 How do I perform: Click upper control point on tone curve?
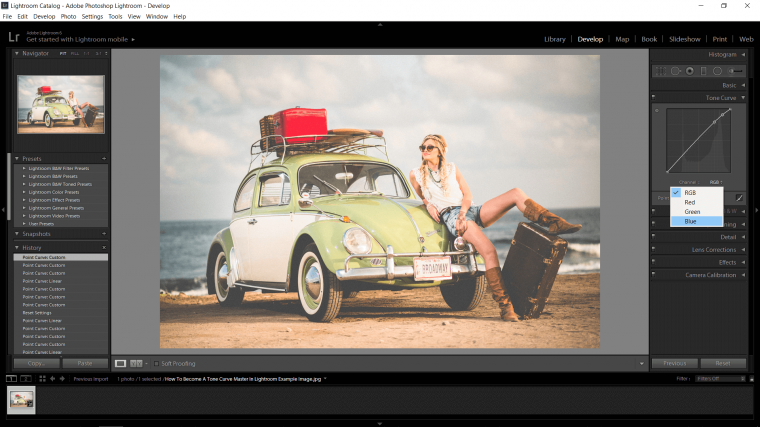723,114
